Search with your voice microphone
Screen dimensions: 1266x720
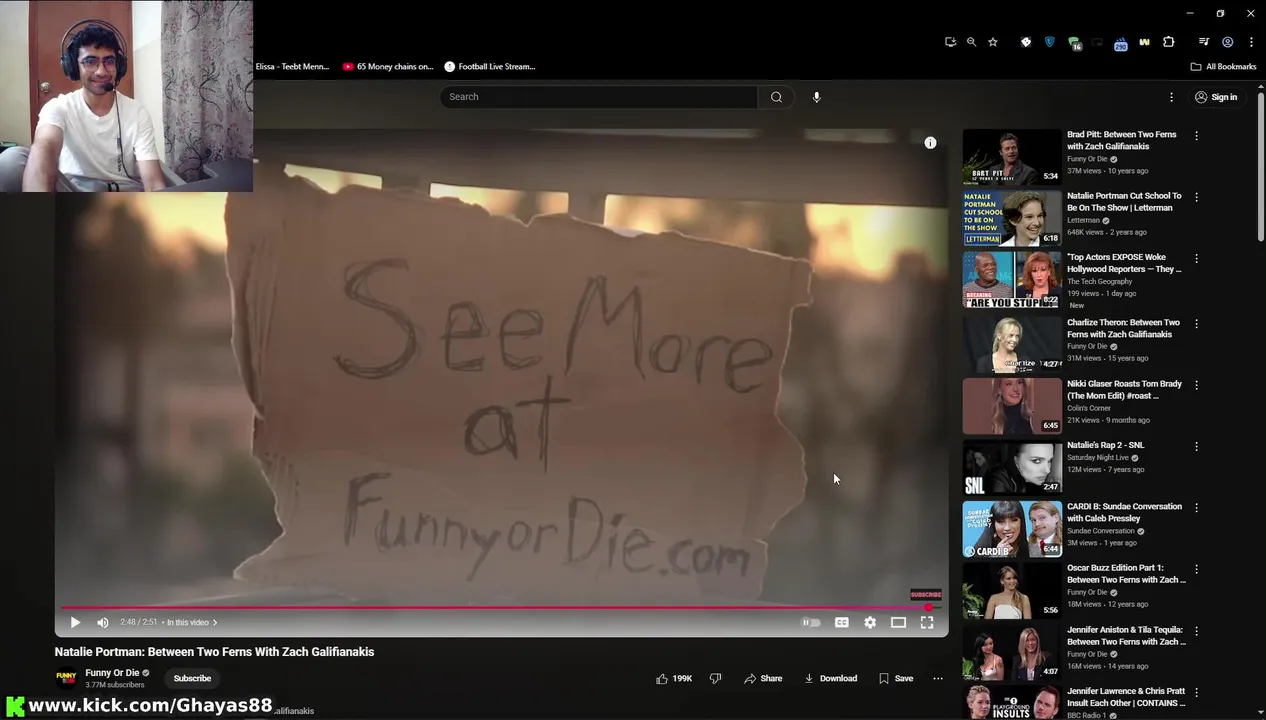pos(816,97)
